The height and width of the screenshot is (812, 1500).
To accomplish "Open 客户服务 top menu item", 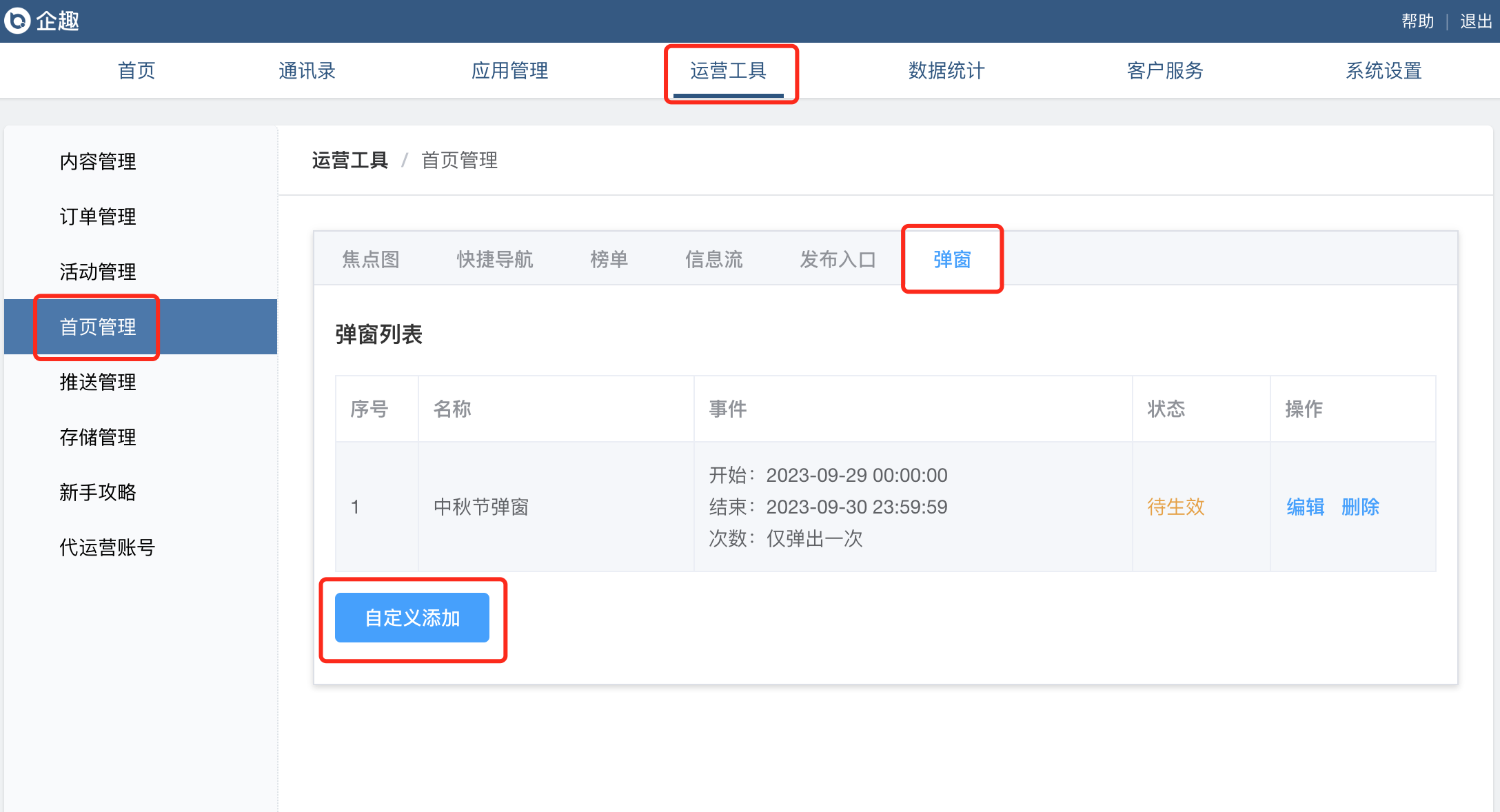I will click(1165, 70).
